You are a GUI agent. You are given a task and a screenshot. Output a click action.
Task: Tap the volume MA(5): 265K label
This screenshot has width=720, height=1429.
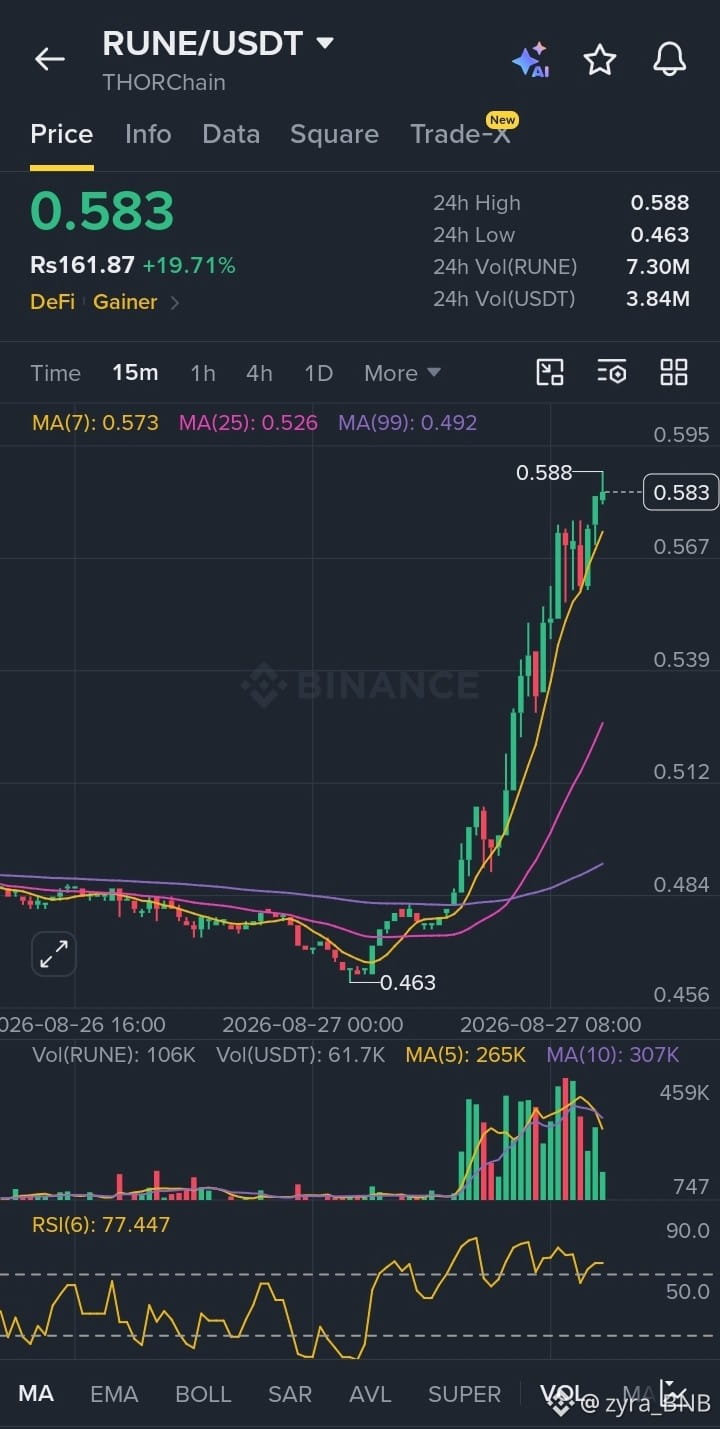pyautogui.click(x=465, y=1055)
